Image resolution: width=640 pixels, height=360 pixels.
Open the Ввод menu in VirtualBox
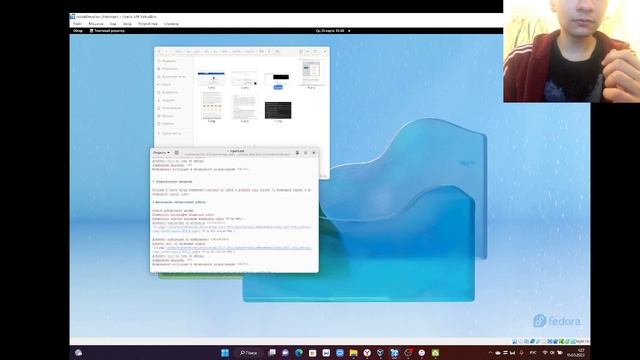tap(127, 24)
